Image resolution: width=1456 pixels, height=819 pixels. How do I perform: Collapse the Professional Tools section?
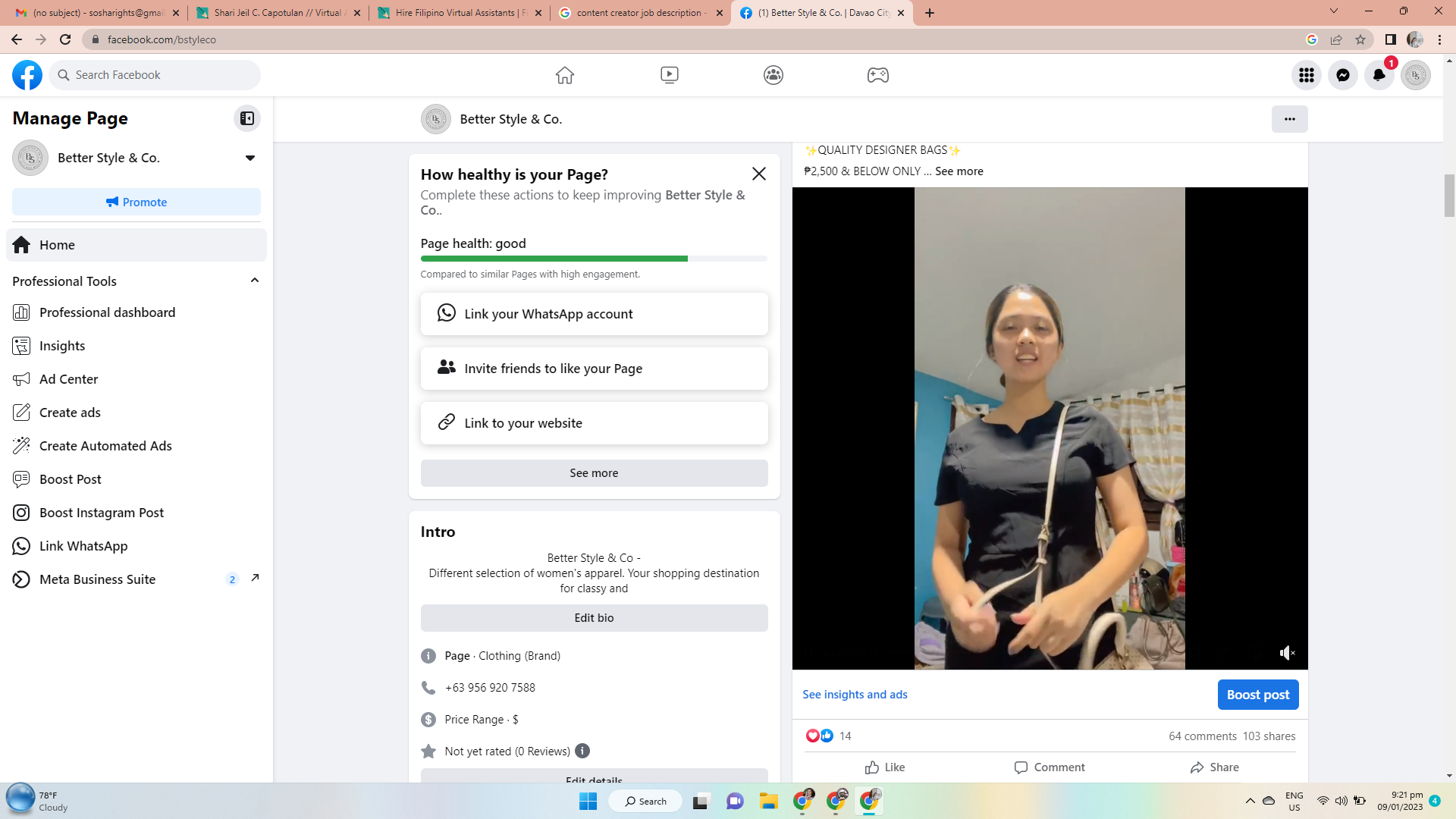point(255,281)
